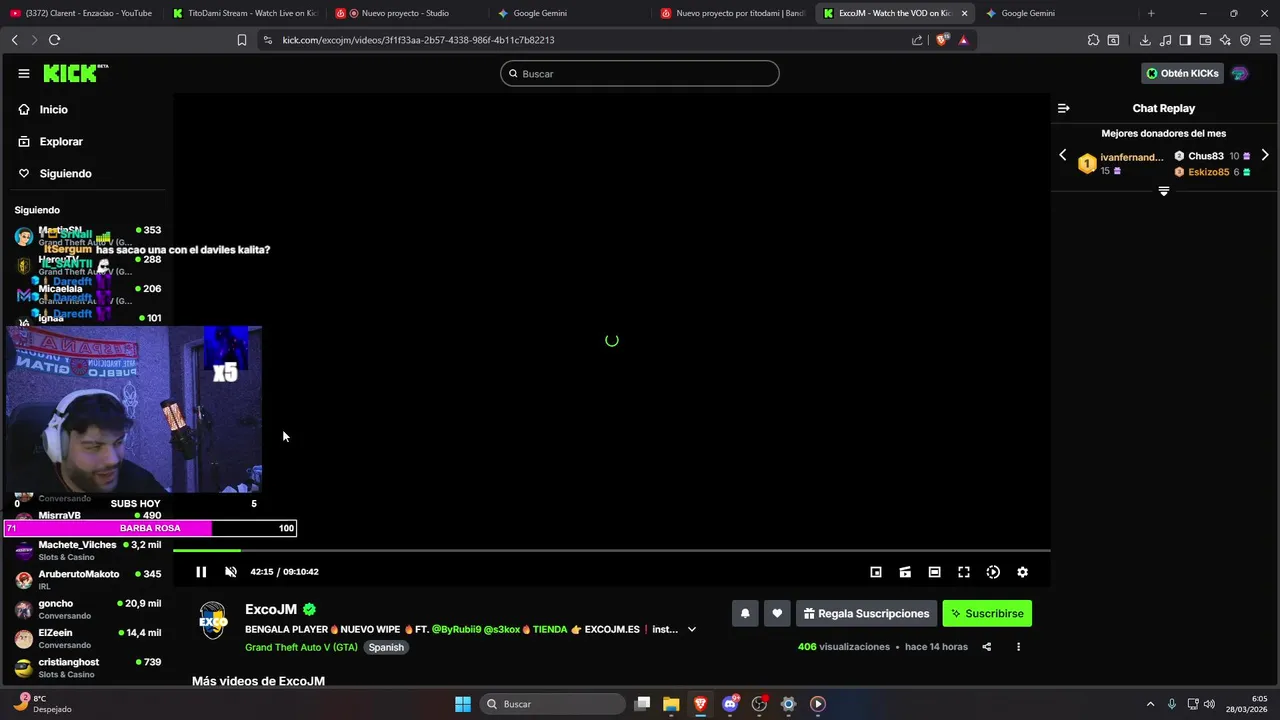Open the Leo AI sparkle icon

click(x=1225, y=40)
